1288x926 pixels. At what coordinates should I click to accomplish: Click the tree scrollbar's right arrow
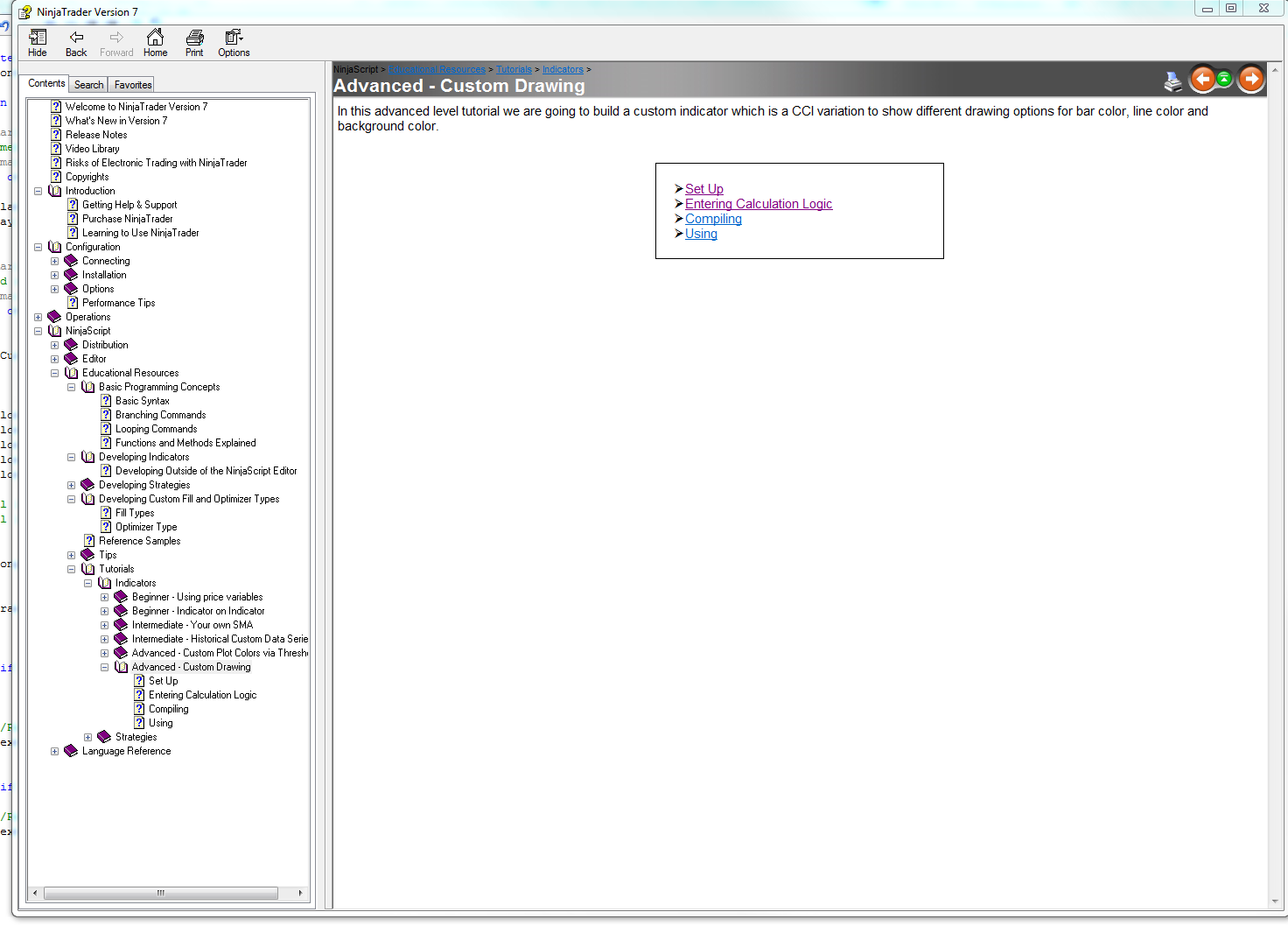[x=300, y=893]
